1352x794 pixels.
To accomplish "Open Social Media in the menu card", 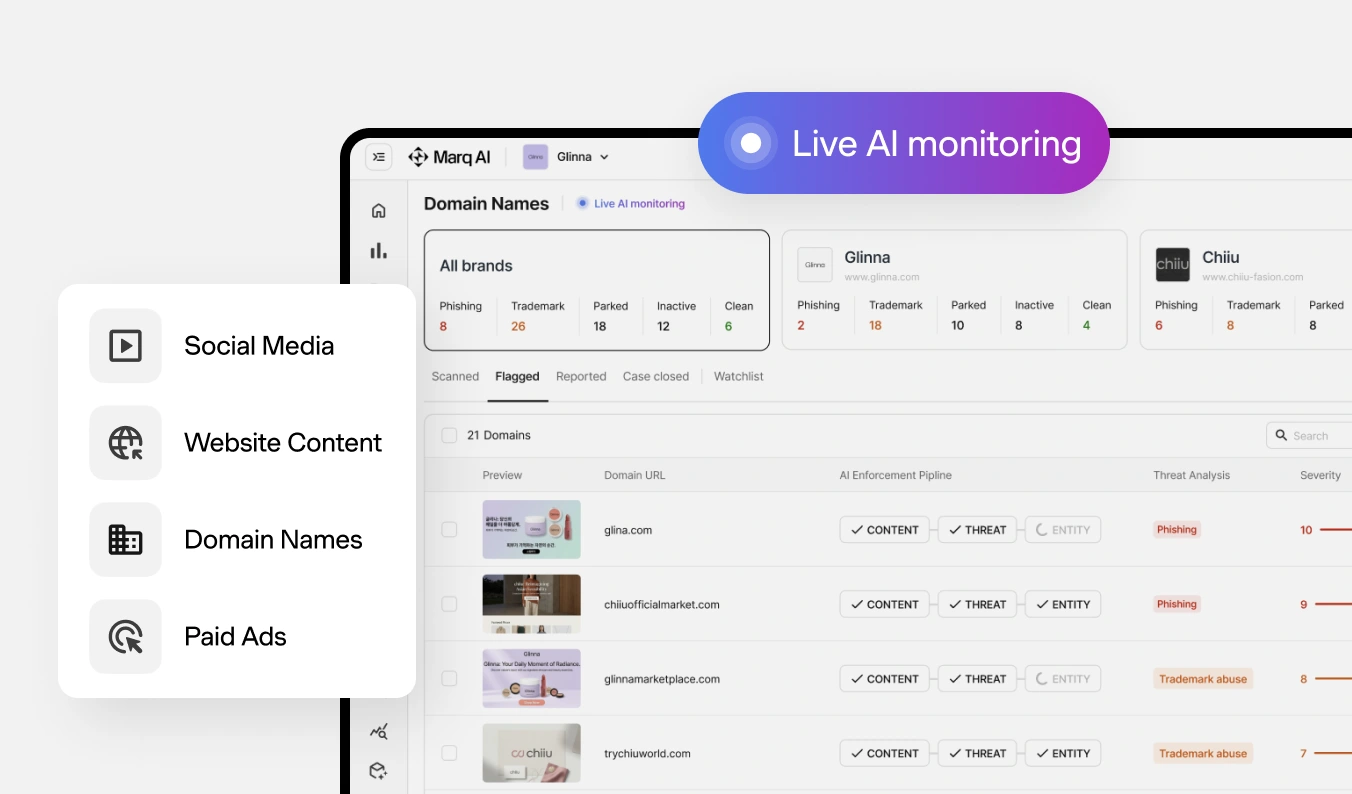I will (237, 346).
